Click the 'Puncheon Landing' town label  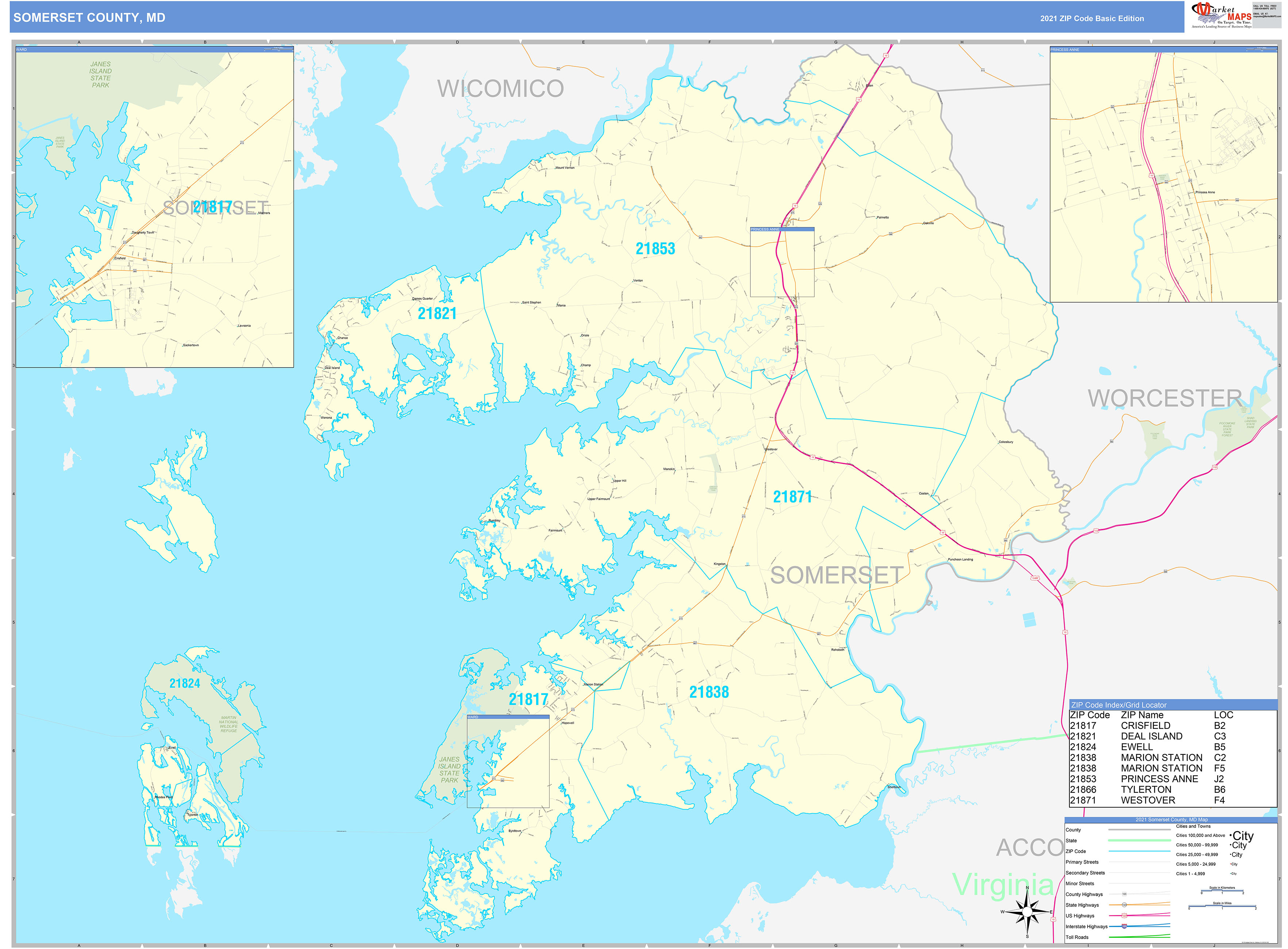pos(960,560)
